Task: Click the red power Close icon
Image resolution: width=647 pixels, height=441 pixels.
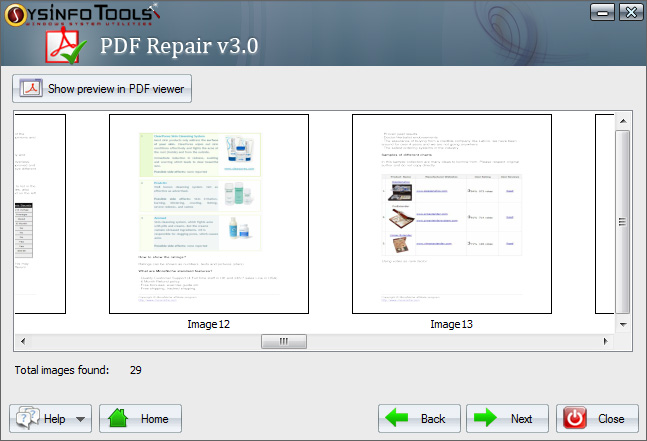Action: pyautogui.click(x=576, y=418)
